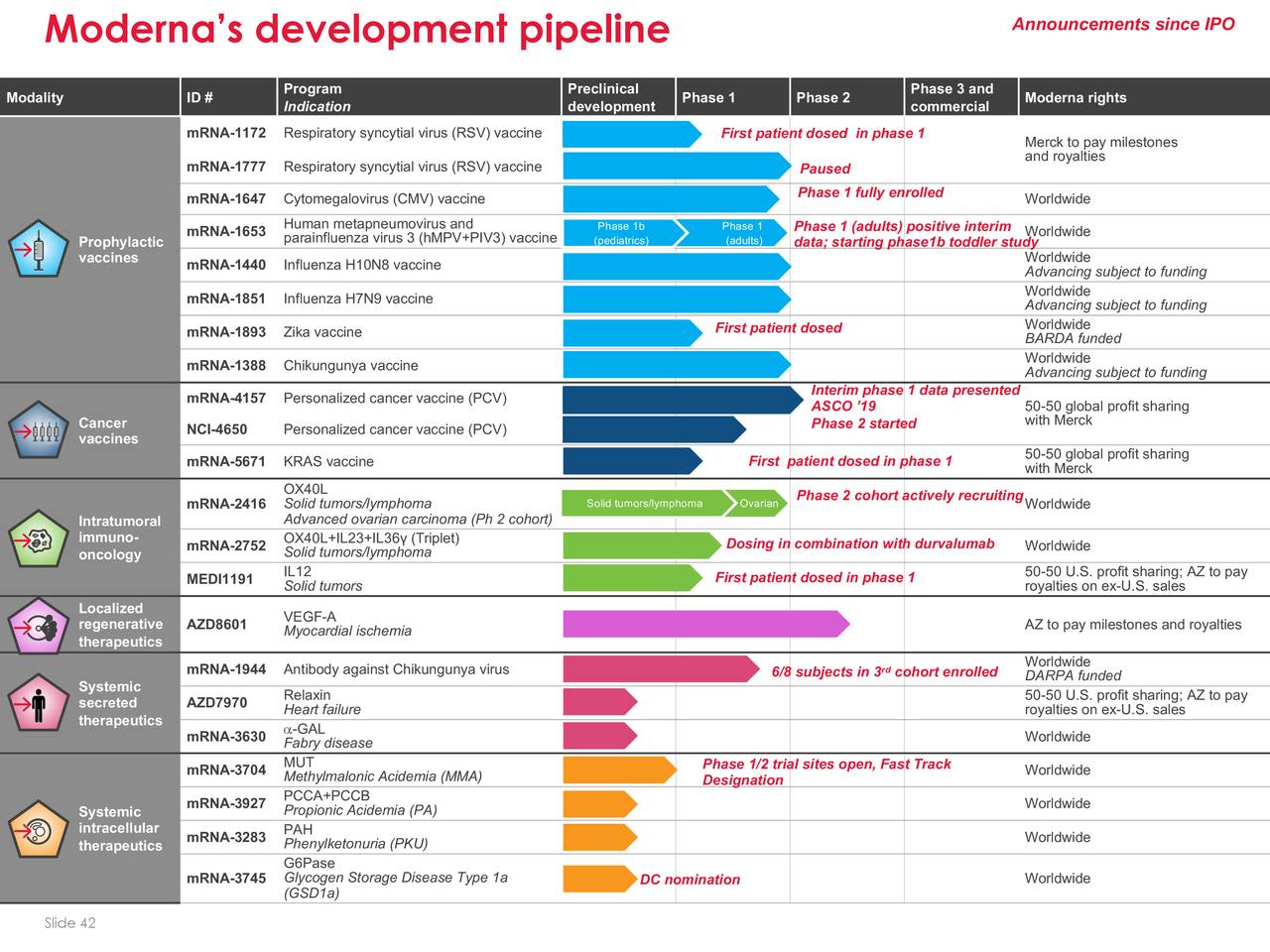Click the BARDA funded rights note

1073,338
